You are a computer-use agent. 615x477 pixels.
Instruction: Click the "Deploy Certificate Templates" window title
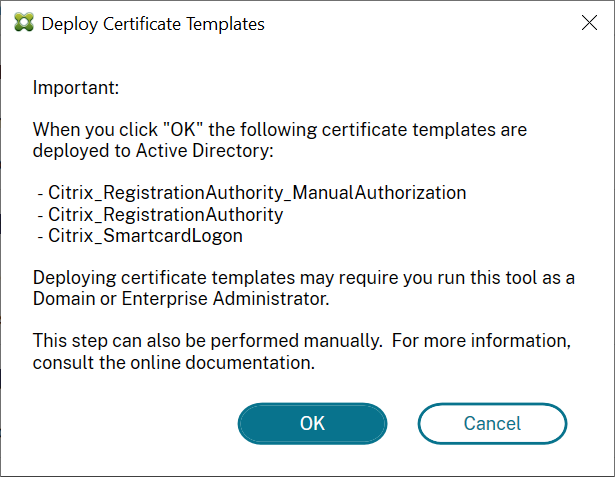click(154, 24)
